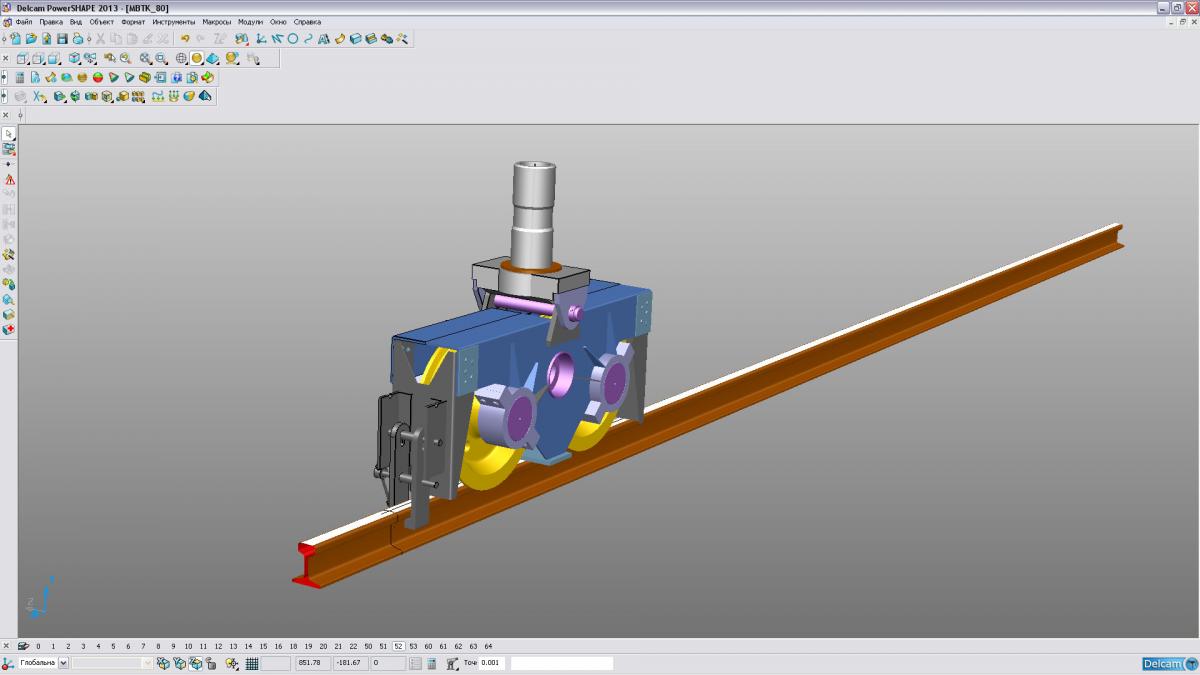This screenshot has height=675, width=1200.
Task: Toggle active level 52
Action: coord(398,646)
